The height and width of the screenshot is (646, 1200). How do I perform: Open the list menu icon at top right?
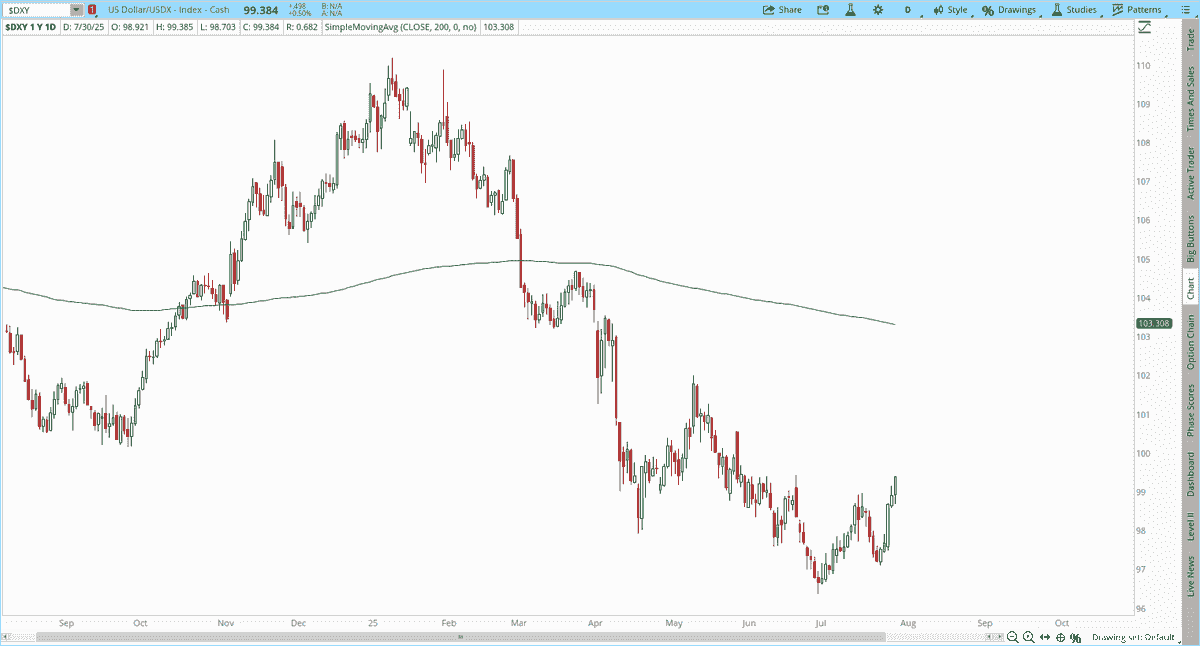1188,9
